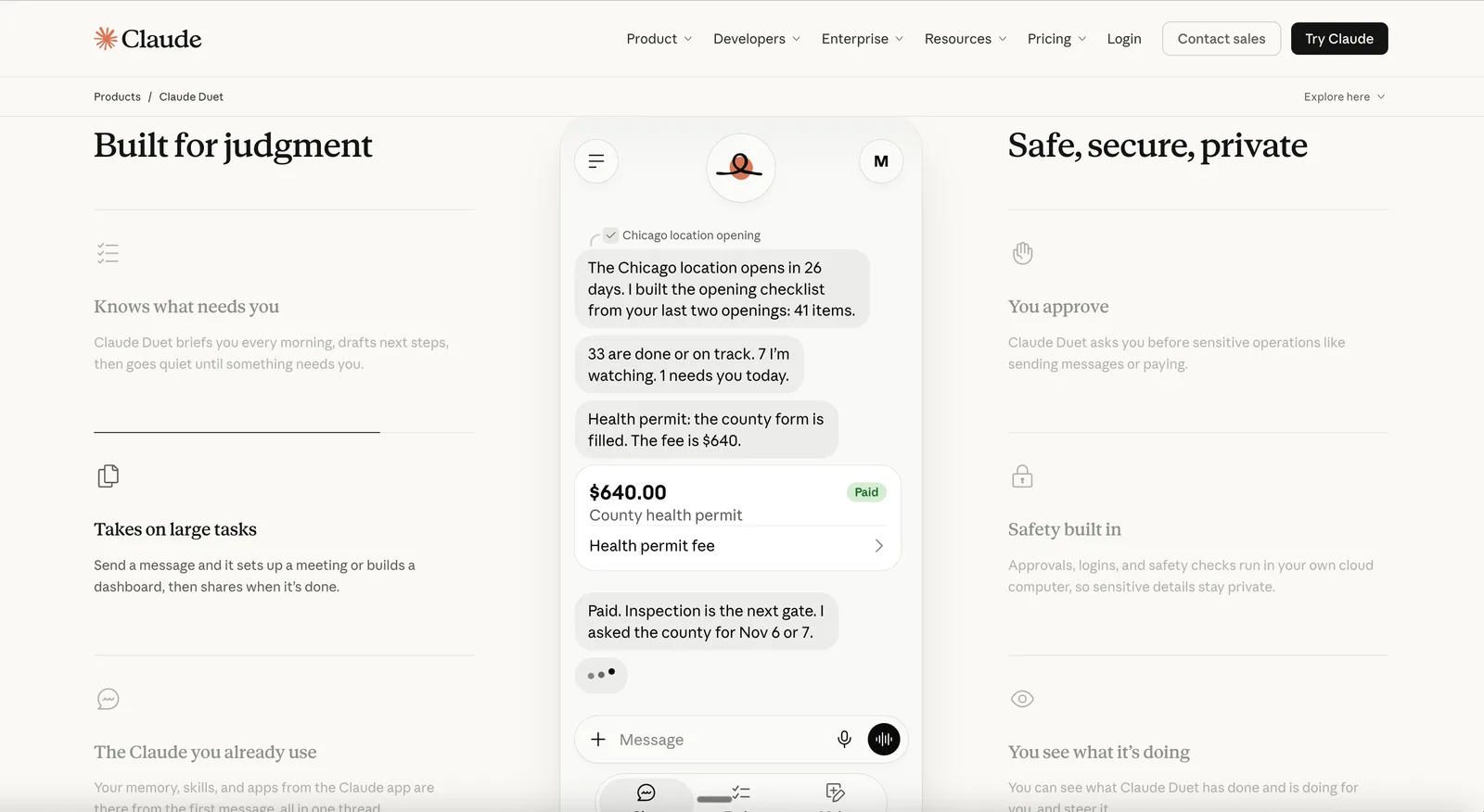Select the Safety built in feature heading

click(1065, 529)
